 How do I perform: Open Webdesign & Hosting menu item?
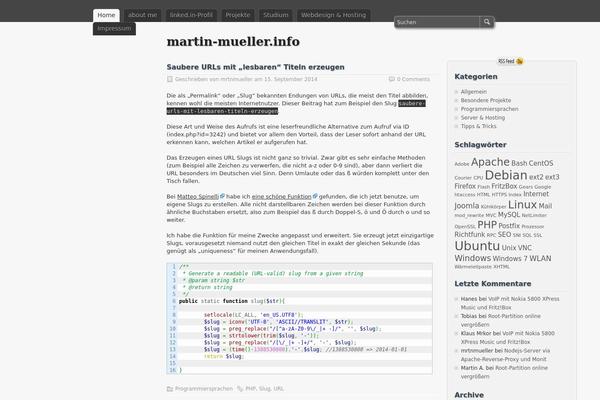coord(333,15)
